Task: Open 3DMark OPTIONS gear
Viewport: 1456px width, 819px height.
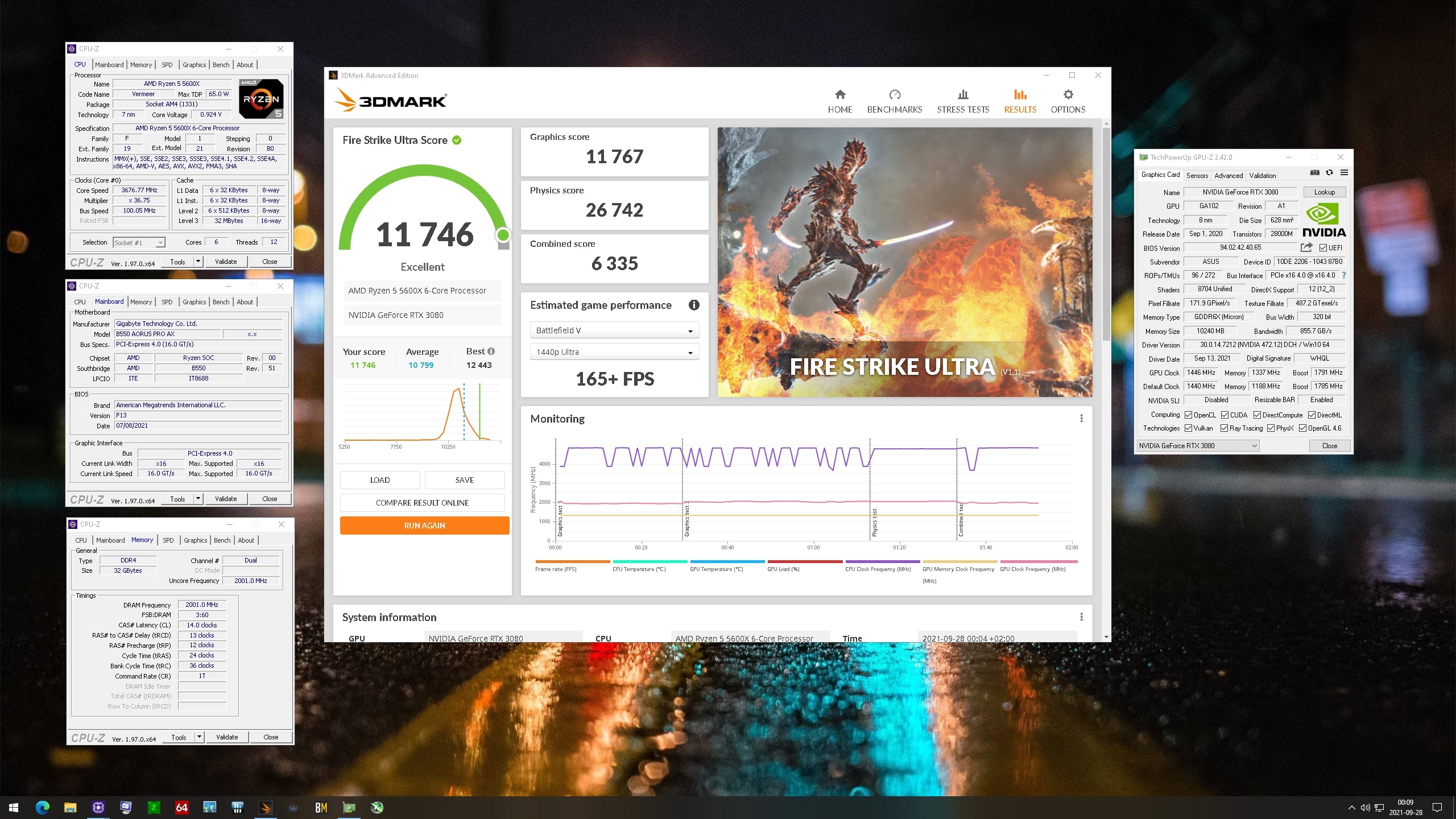Action: pyautogui.click(x=1068, y=101)
